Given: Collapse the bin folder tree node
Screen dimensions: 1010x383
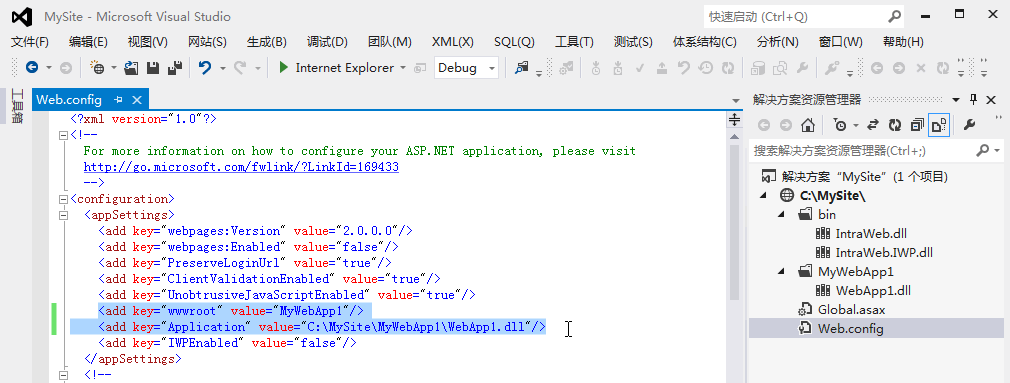Looking at the screenshot, I should pyautogui.click(x=781, y=214).
